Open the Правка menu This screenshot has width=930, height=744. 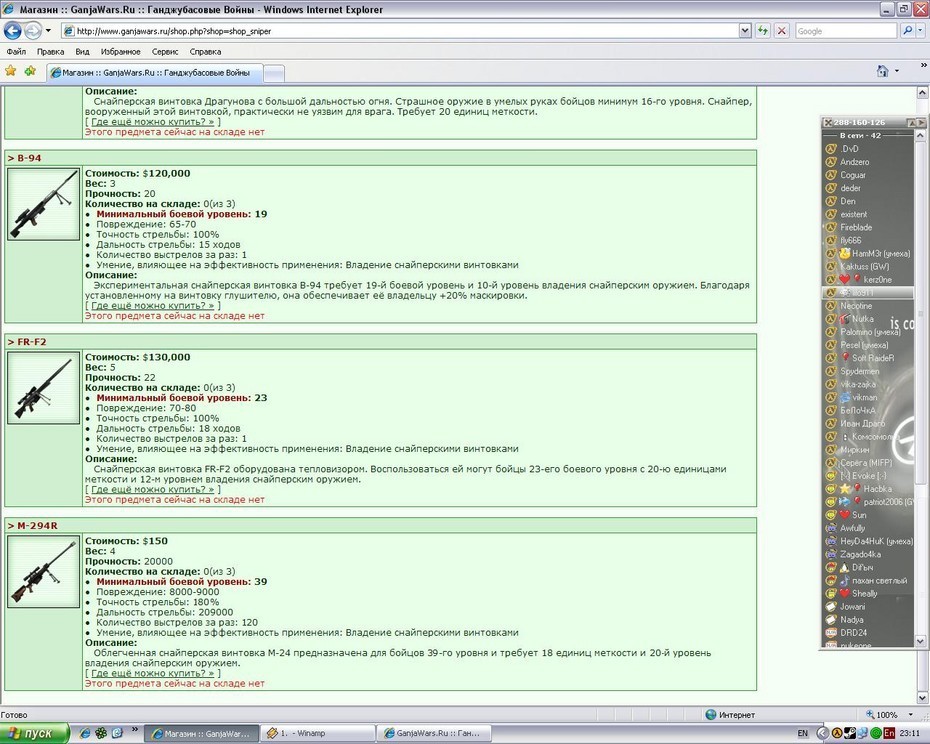[50, 52]
